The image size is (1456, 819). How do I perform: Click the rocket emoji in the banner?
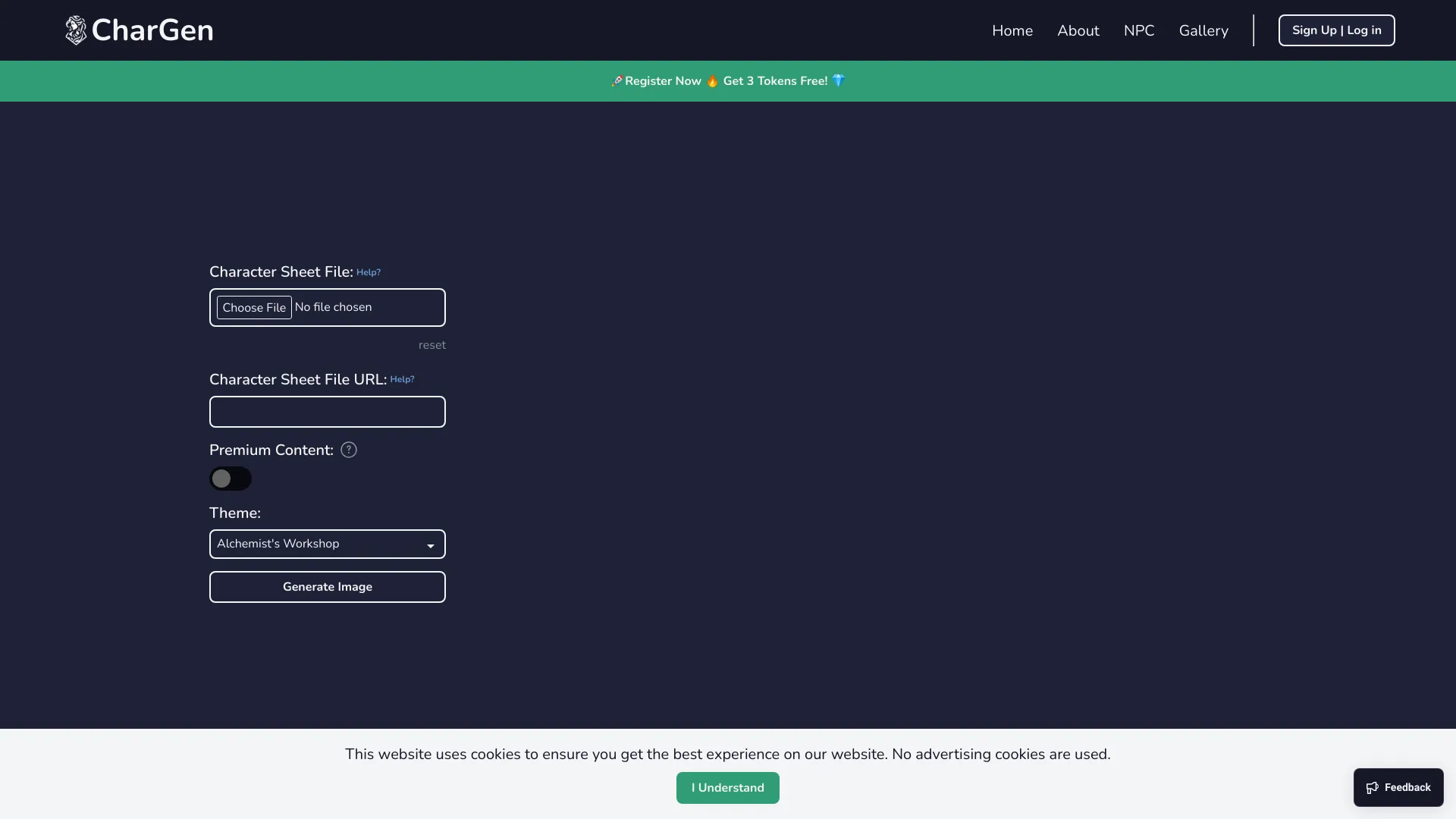[x=617, y=81]
